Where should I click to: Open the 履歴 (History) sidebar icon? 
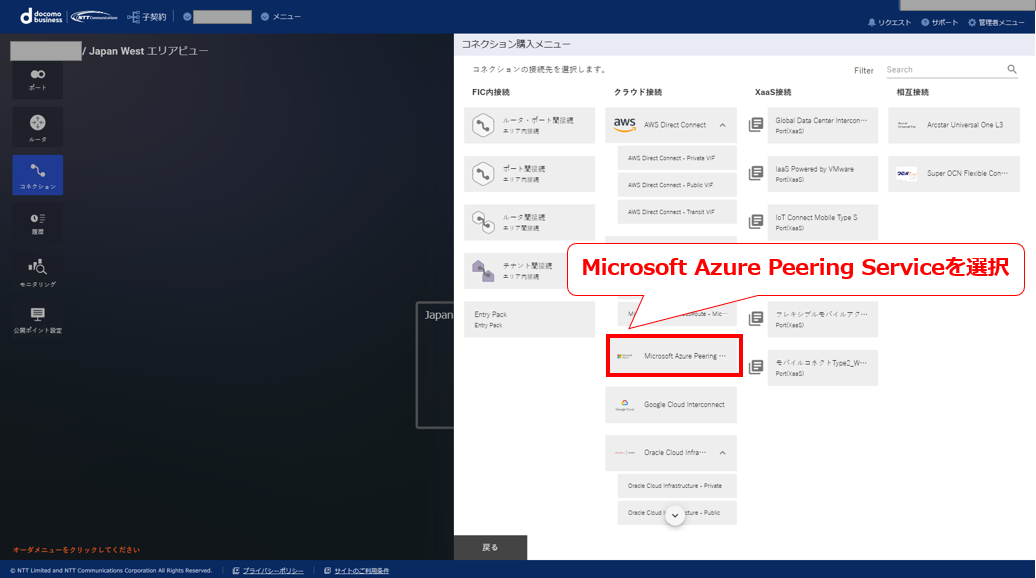click(38, 223)
